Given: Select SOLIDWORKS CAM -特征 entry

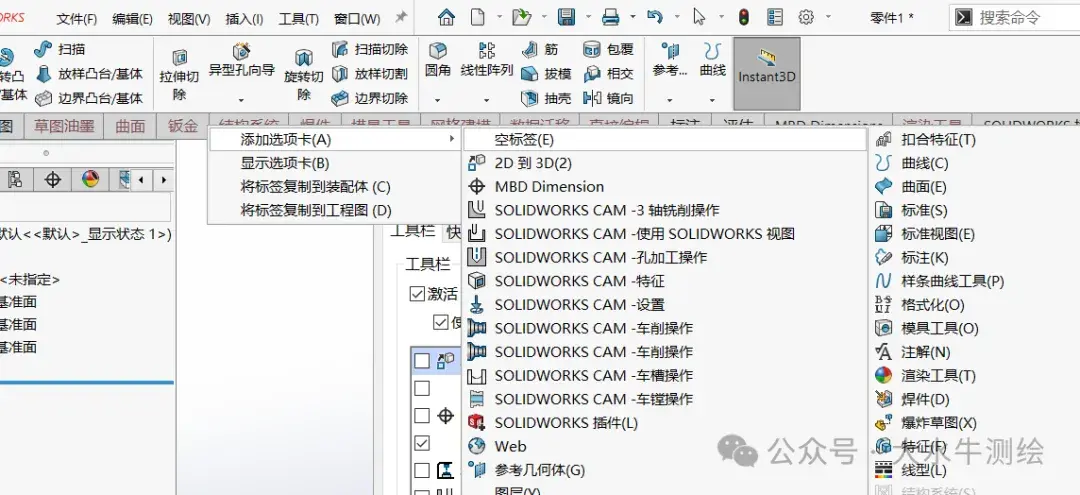Looking at the screenshot, I should pos(665,281).
